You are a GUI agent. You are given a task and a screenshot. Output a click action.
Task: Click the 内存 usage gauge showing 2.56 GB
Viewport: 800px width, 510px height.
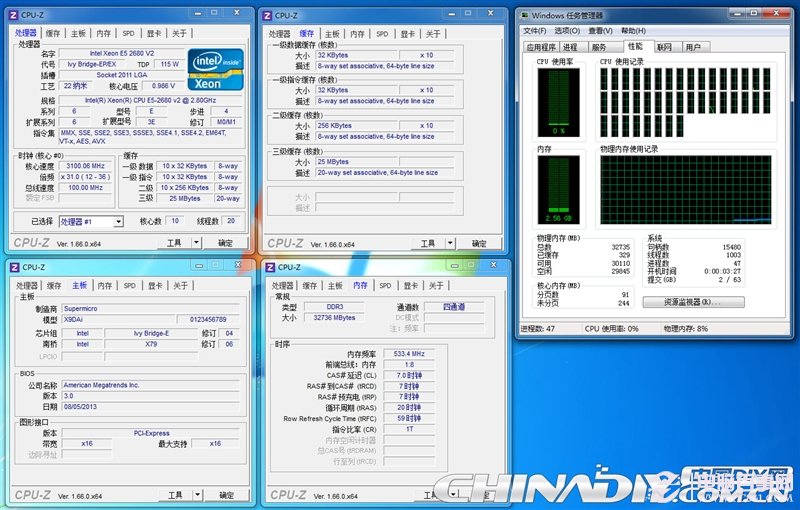(x=559, y=190)
